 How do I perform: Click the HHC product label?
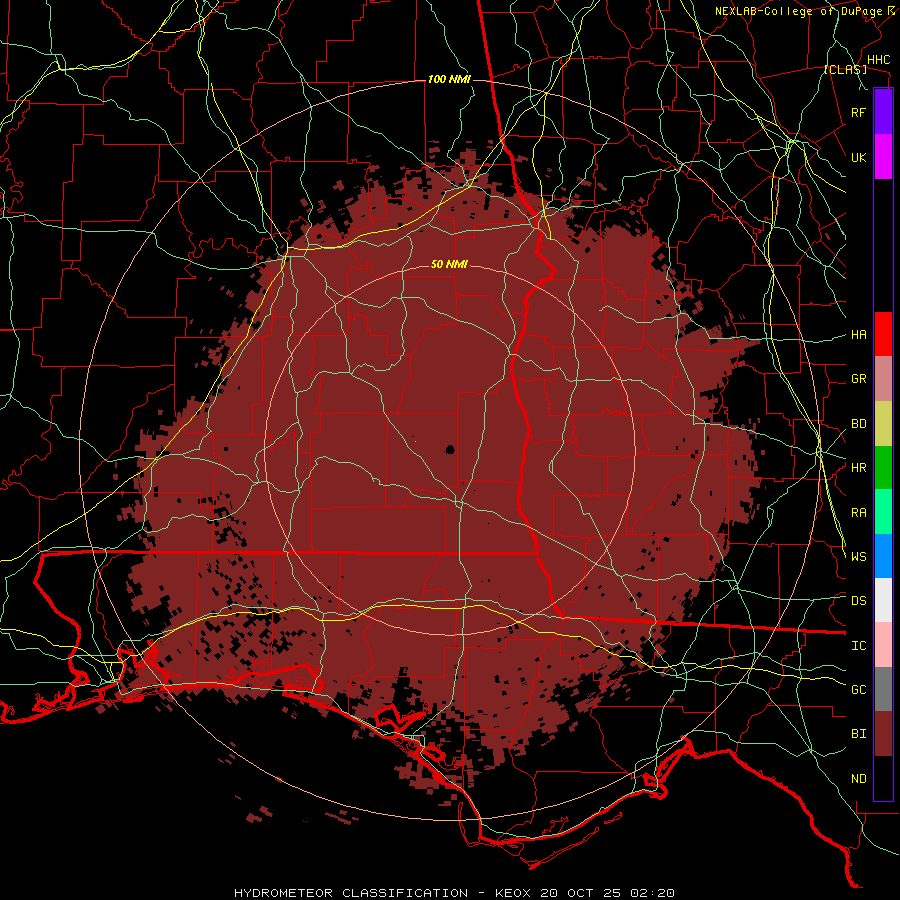(878, 60)
